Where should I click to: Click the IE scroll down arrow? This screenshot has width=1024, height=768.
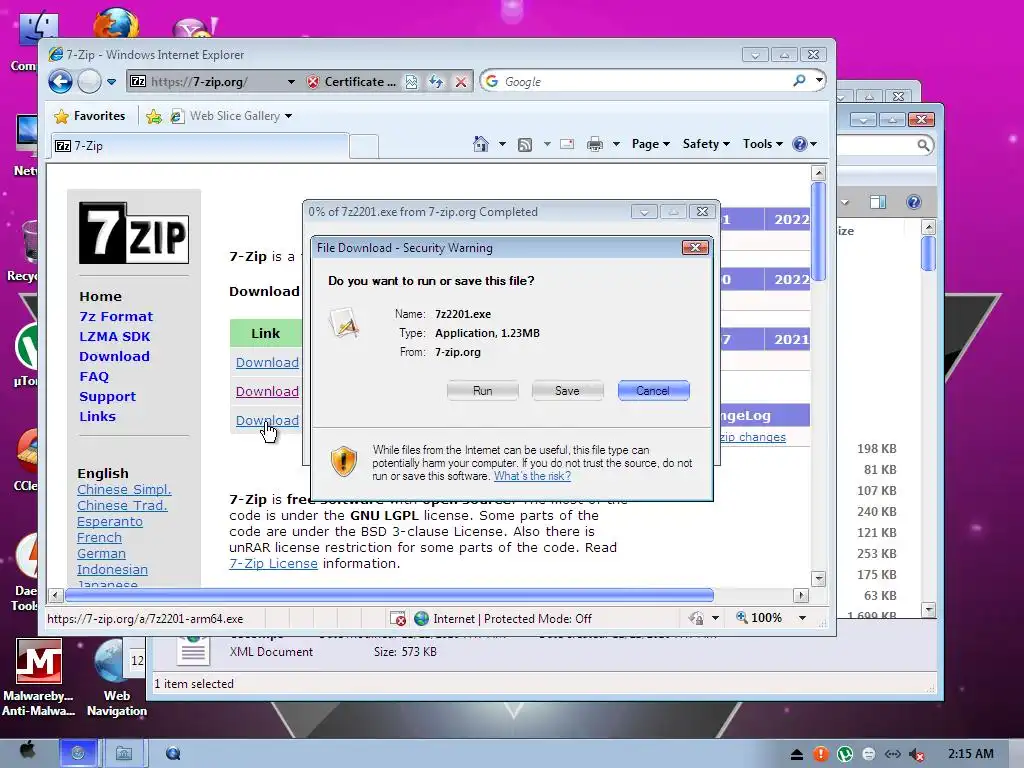coord(818,579)
